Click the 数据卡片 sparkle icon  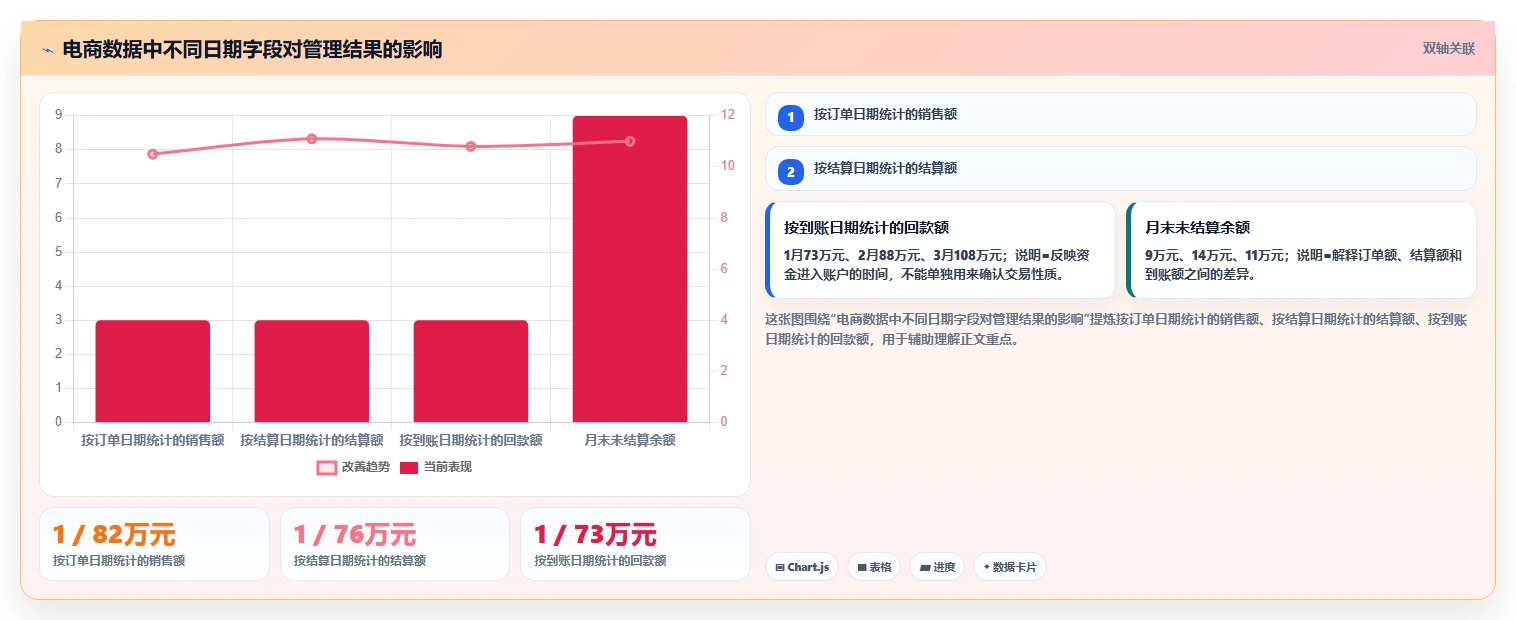click(x=986, y=567)
